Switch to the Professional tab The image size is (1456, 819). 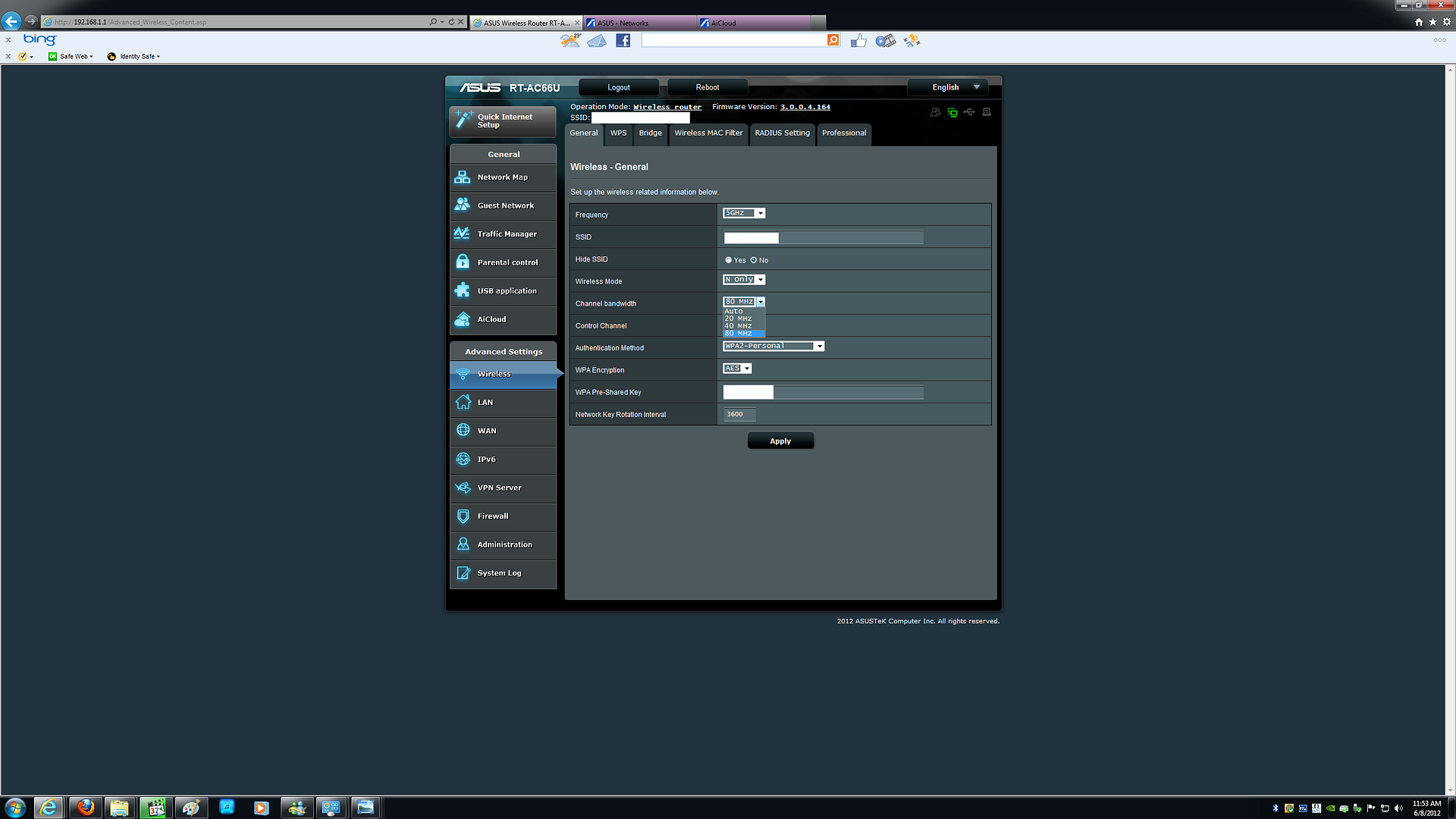[x=843, y=133]
